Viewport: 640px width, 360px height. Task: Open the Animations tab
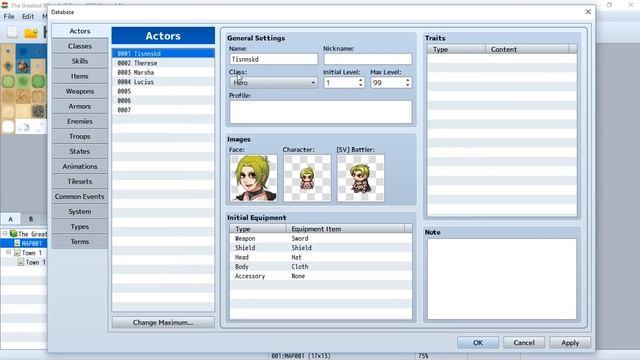tap(80, 167)
